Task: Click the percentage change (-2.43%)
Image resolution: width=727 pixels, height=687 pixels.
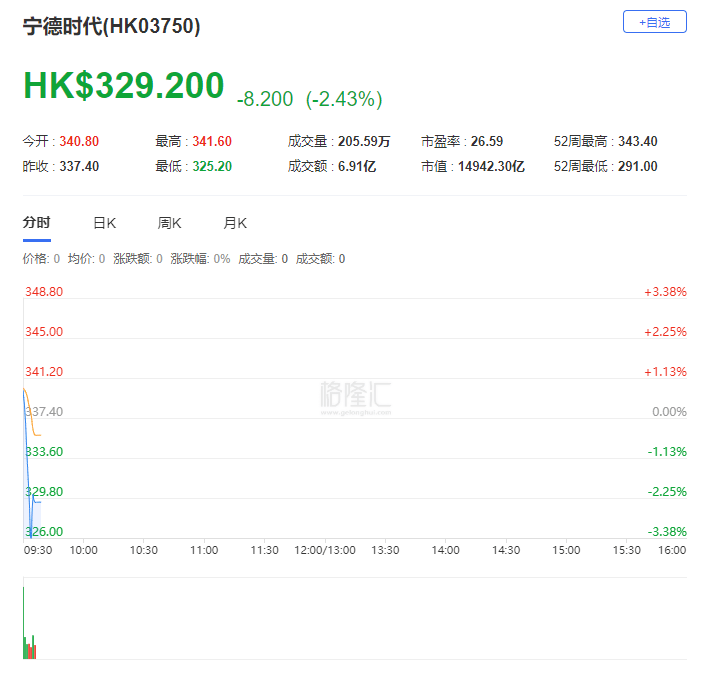Action: 344,99
